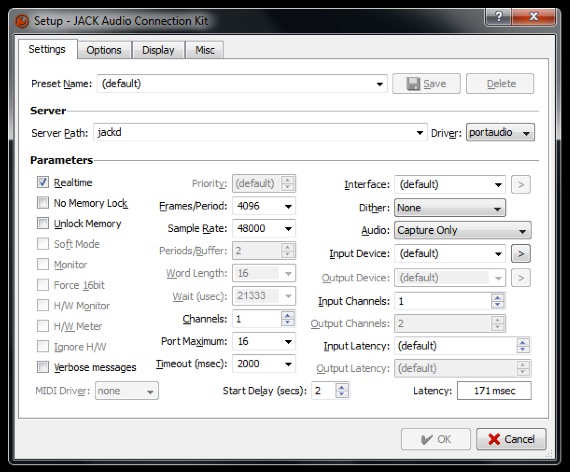The width and height of the screenshot is (570, 472).
Task: Expand the Frames/Period dropdown
Action: (x=264, y=206)
